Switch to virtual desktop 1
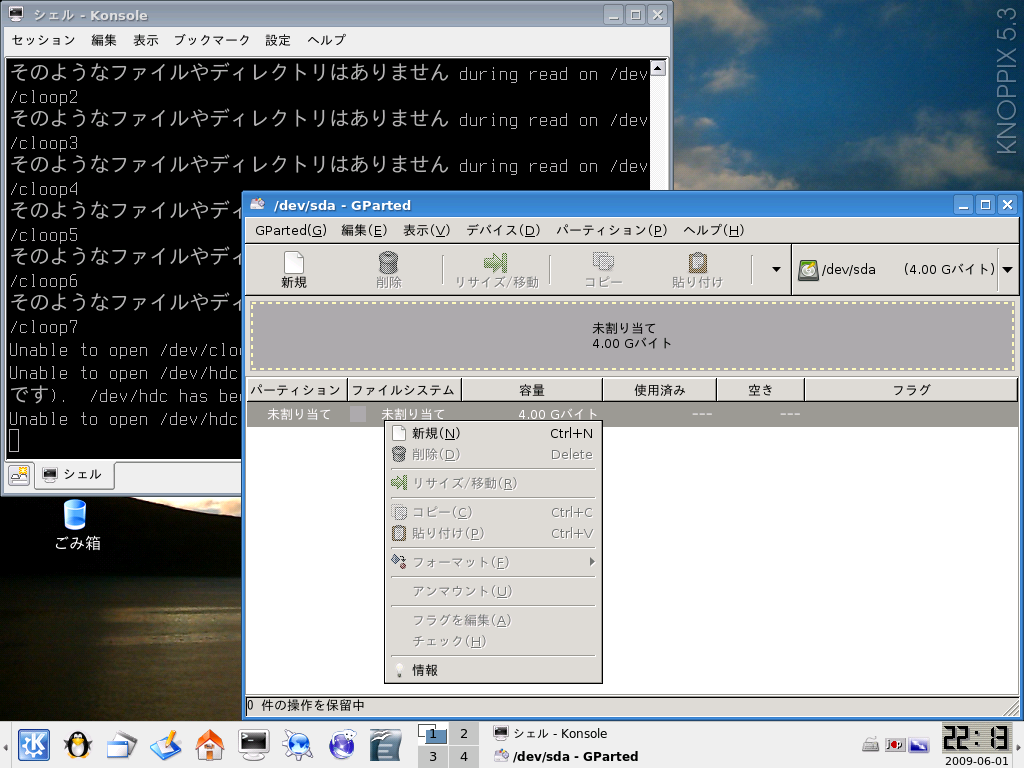 click(432, 733)
